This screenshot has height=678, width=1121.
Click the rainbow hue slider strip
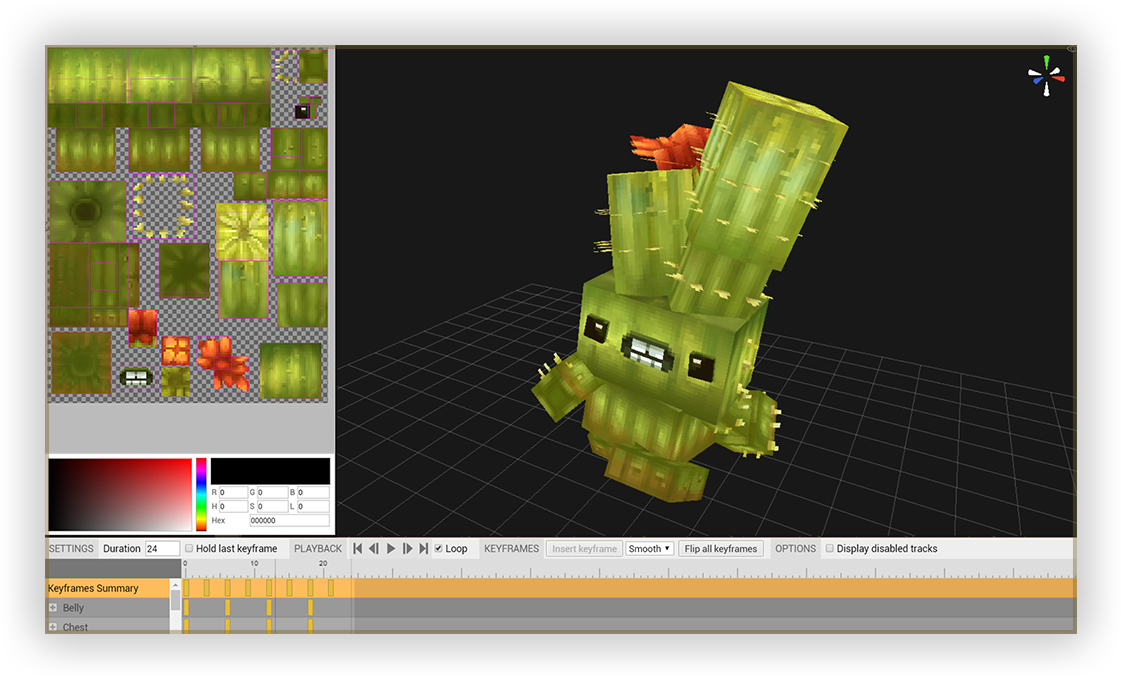tap(202, 494)
